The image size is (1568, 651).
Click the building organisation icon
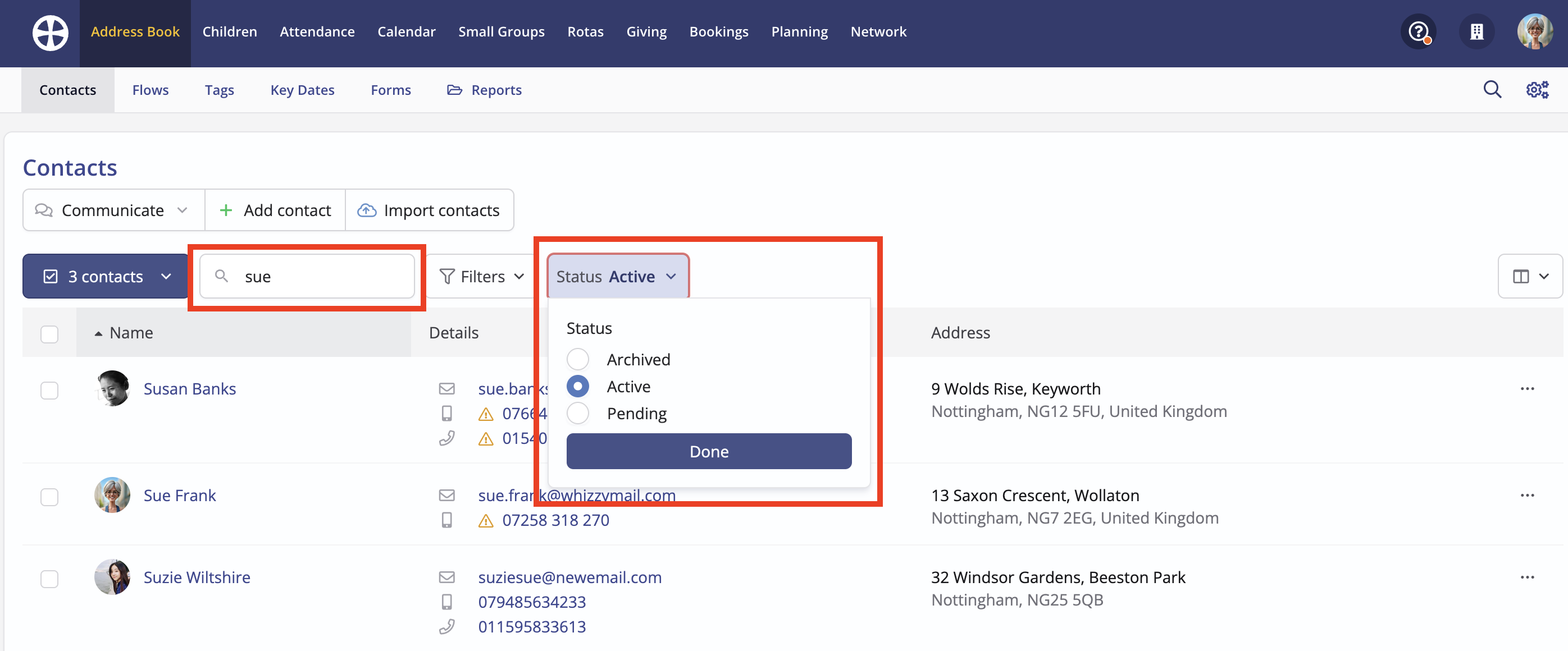tap(1476, 31)
